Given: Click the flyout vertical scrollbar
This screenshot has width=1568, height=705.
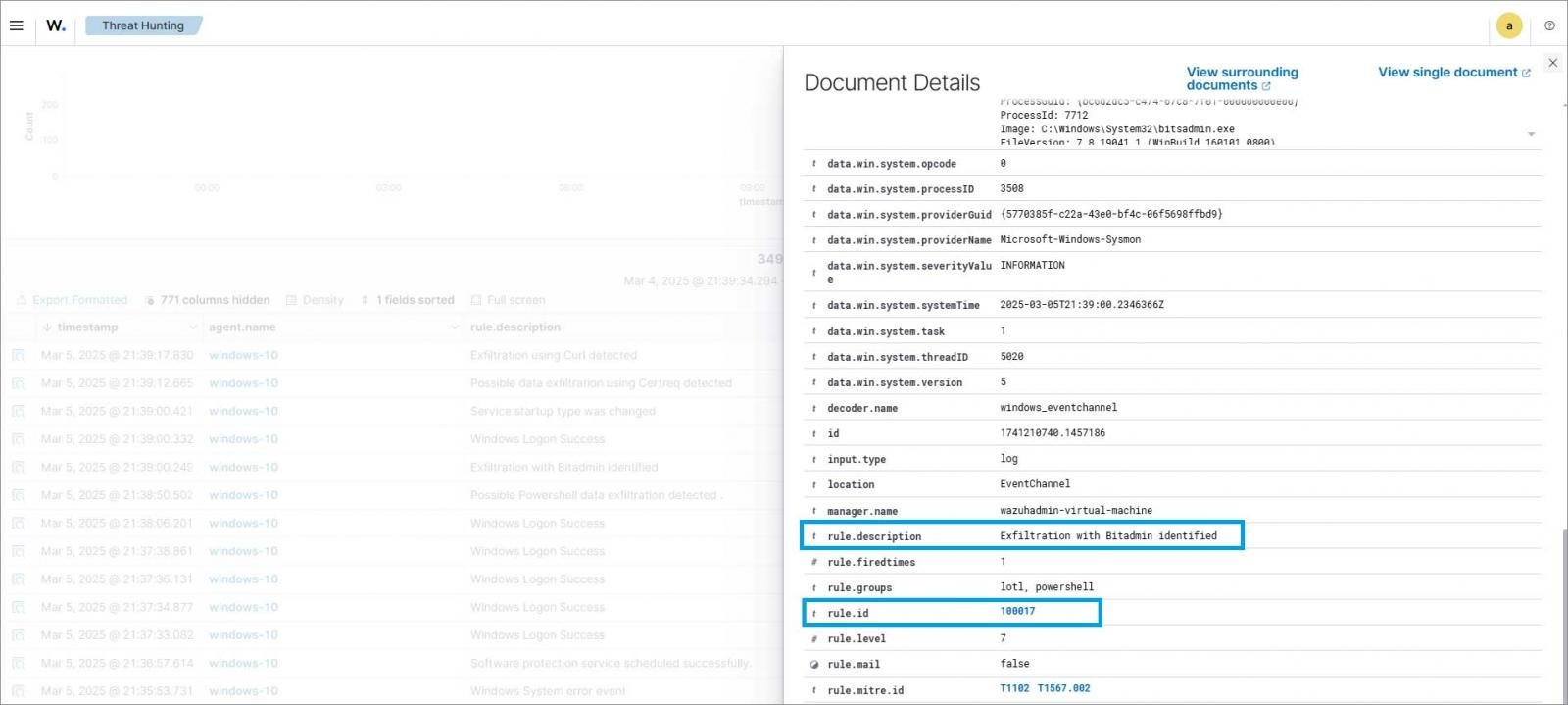Looking at the screenshot, I should [x=1564, y=616].
